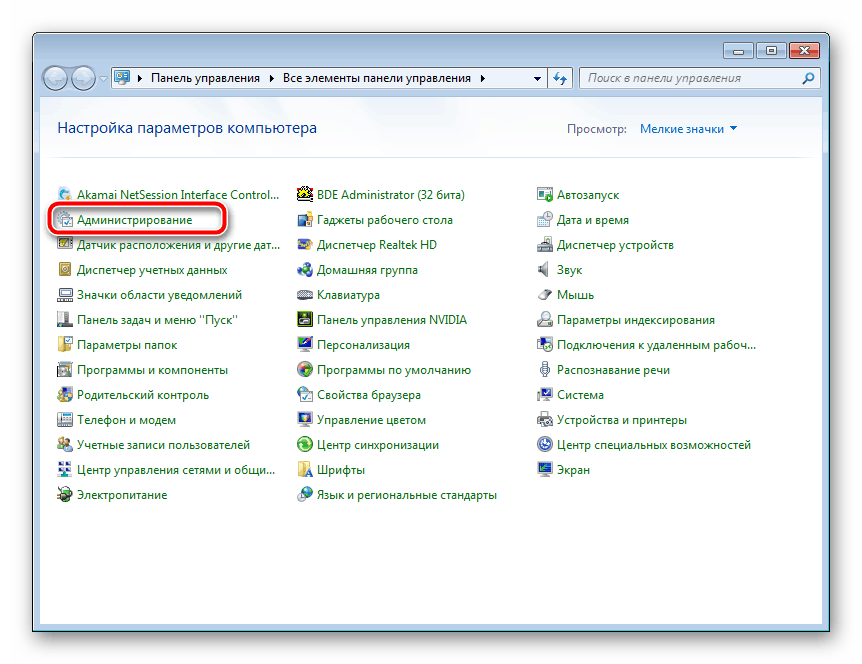Expand arrow after Панель управления breadcrumb

click(x=269, y=78)
